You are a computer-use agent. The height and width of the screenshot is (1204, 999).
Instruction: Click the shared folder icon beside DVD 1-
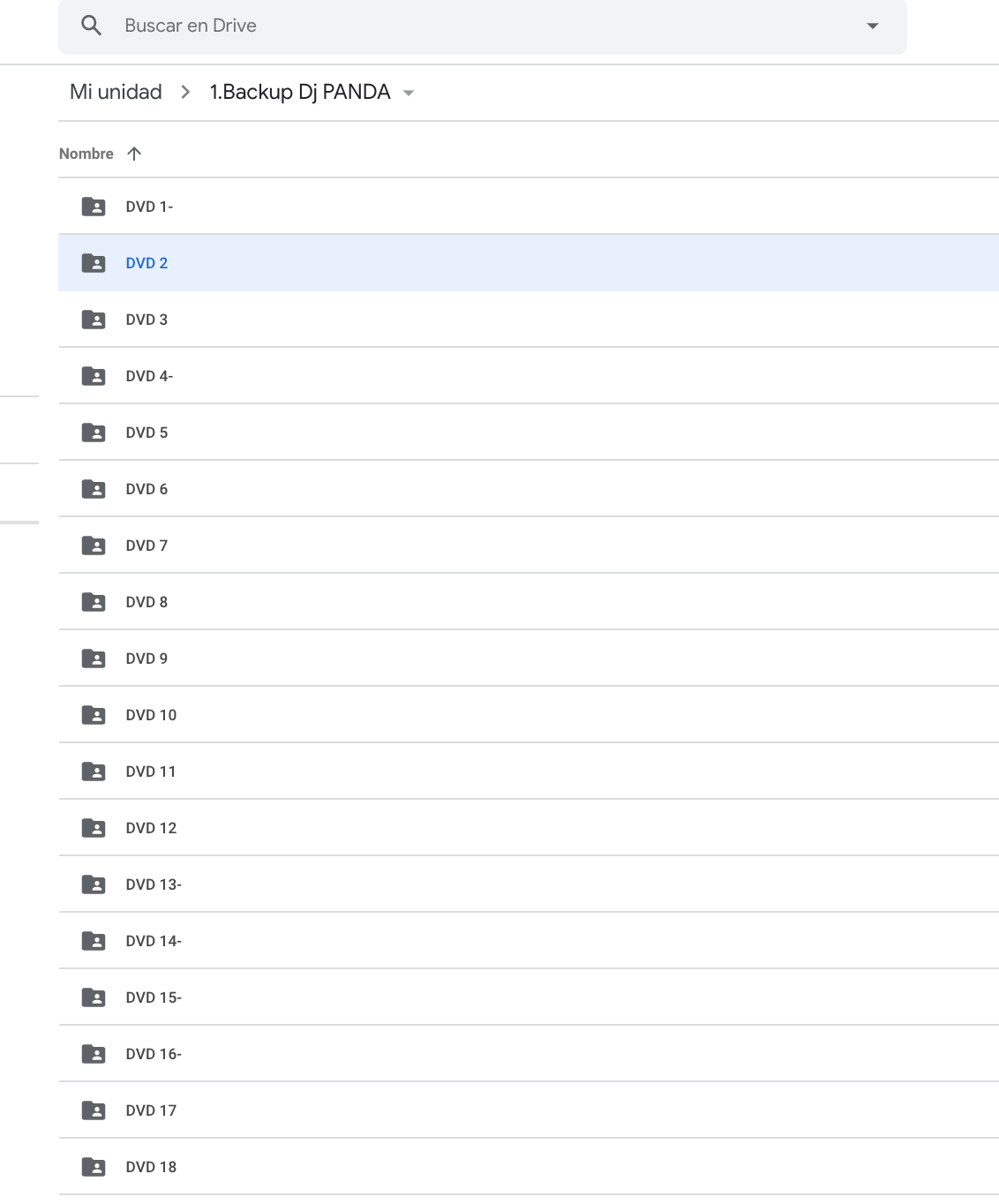[x=93, y=206]
